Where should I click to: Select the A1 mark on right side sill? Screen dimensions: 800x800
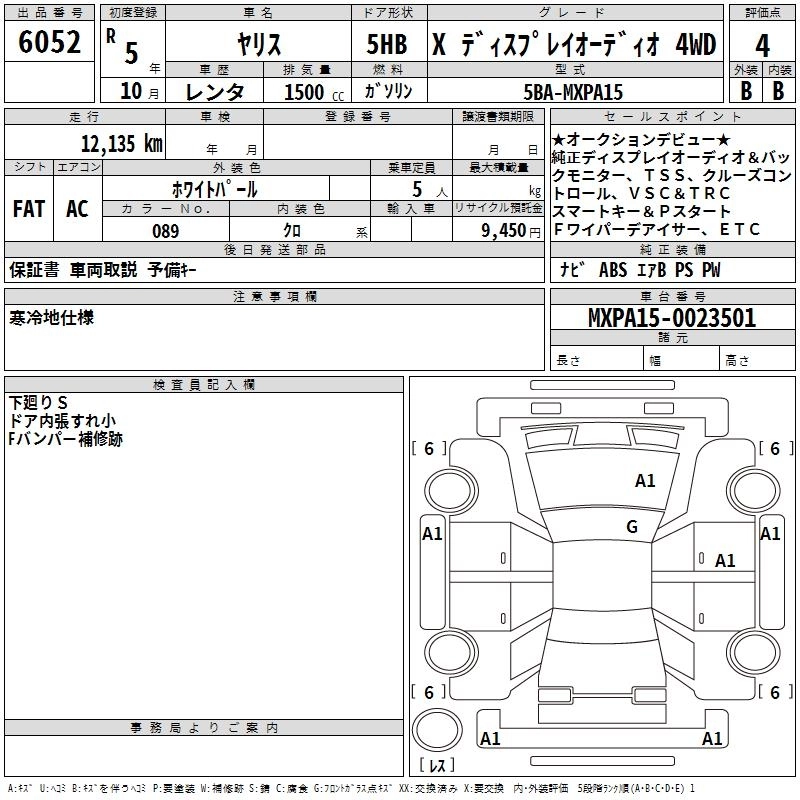point(770,534)
